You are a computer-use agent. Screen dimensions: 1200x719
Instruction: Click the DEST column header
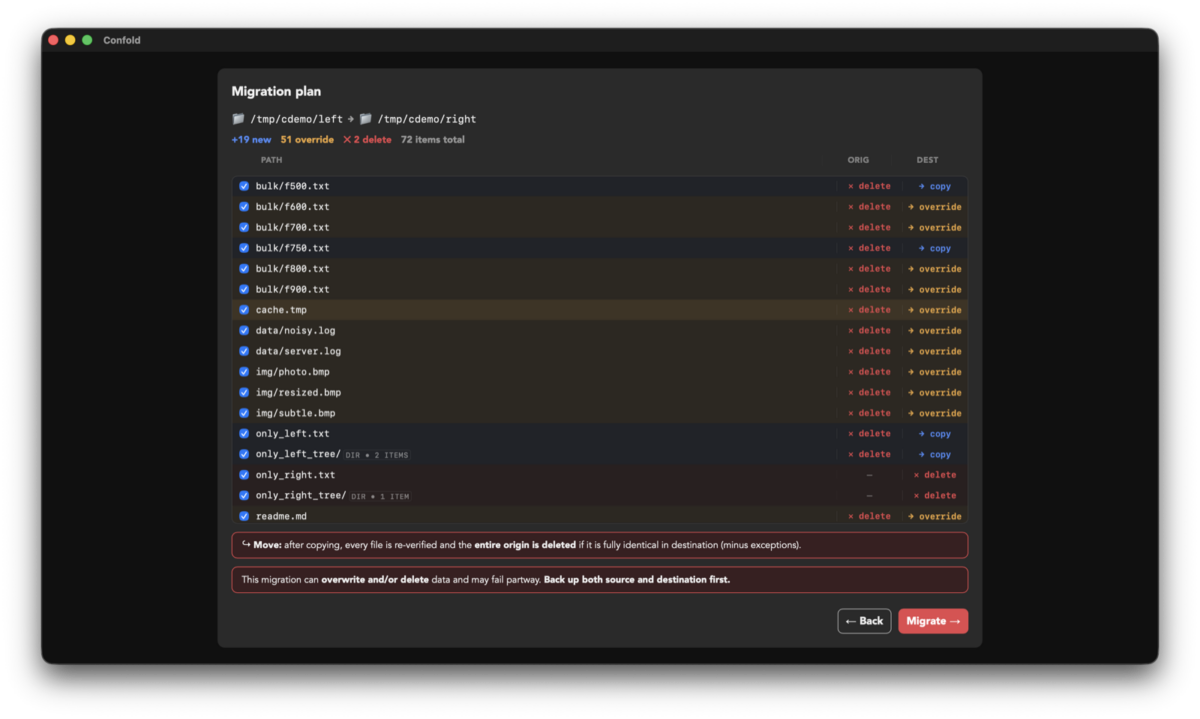click(927, 160)
